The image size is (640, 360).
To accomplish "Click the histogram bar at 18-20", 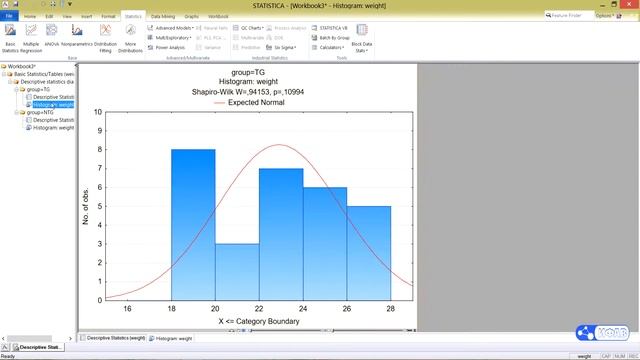I will pyautogui.click(x=193, y=225).
